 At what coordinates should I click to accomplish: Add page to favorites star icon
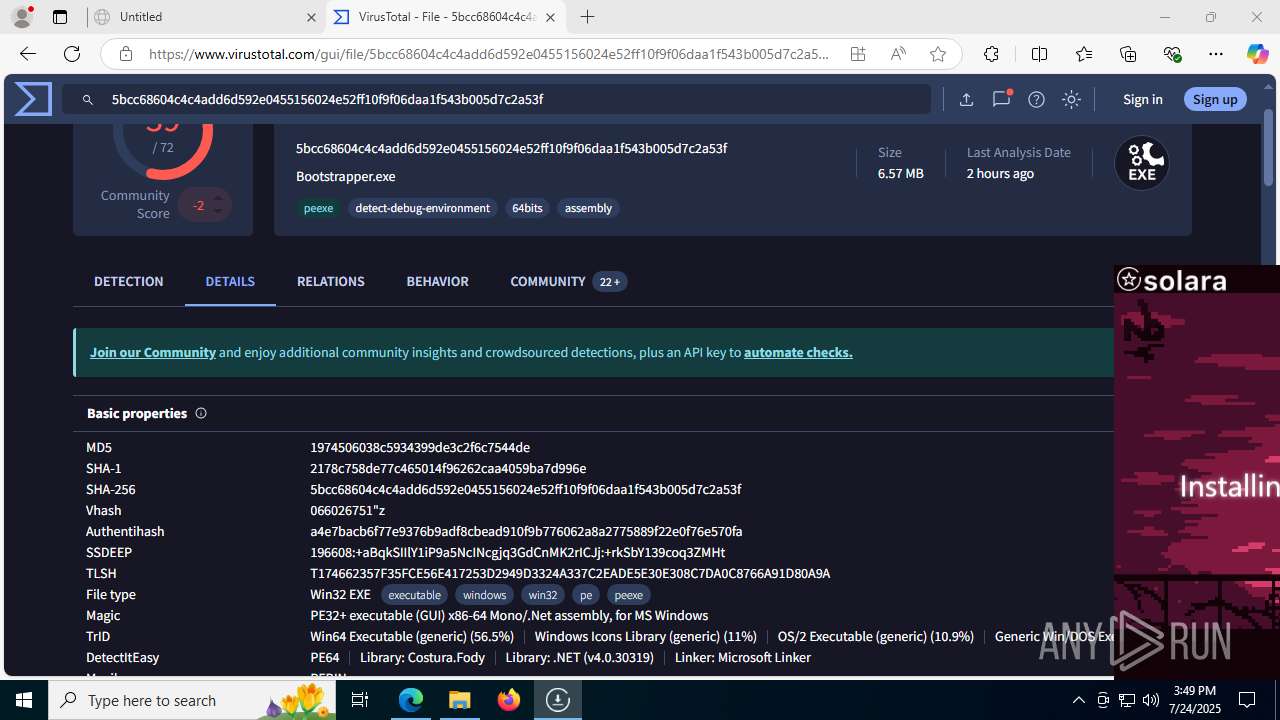coord(938,54)
